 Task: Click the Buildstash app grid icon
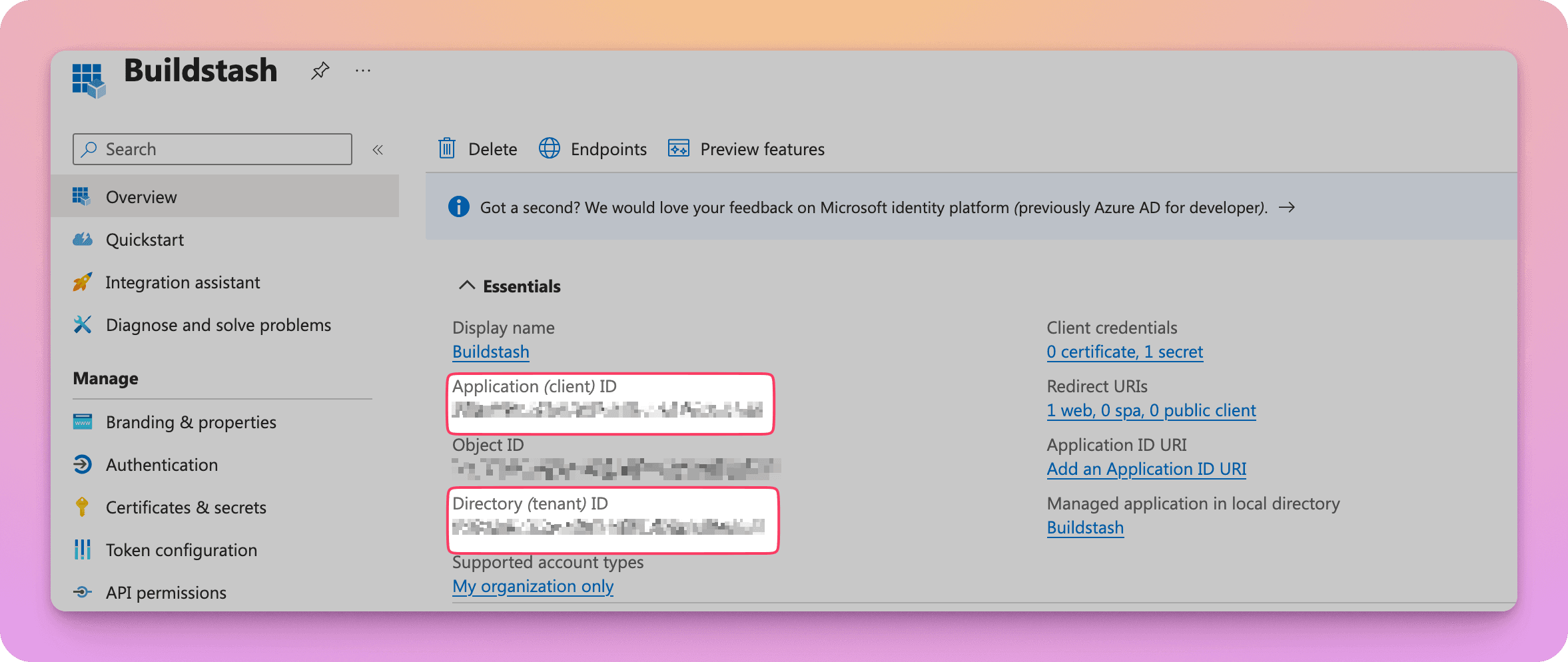[x=89, y=81]
